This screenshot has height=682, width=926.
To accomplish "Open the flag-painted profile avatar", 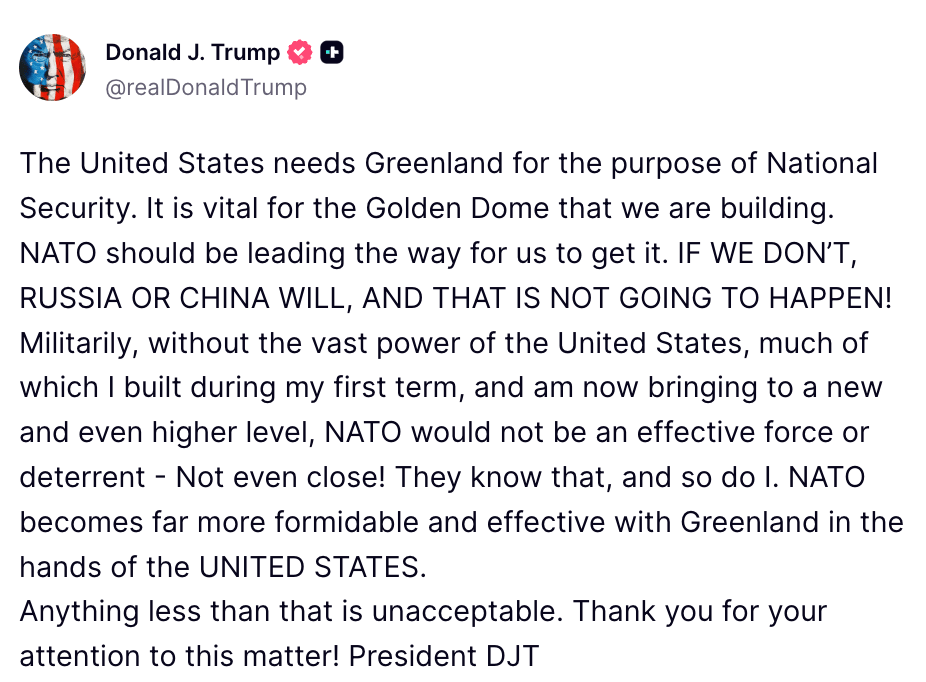I will pos(53,67).
